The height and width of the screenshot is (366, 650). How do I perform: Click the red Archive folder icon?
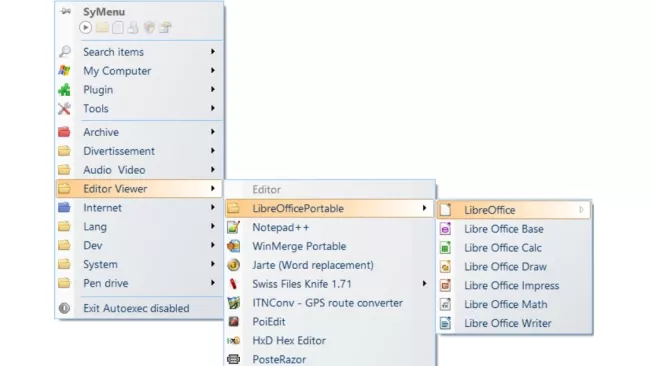pyautogui.click(x=64, y=132)
